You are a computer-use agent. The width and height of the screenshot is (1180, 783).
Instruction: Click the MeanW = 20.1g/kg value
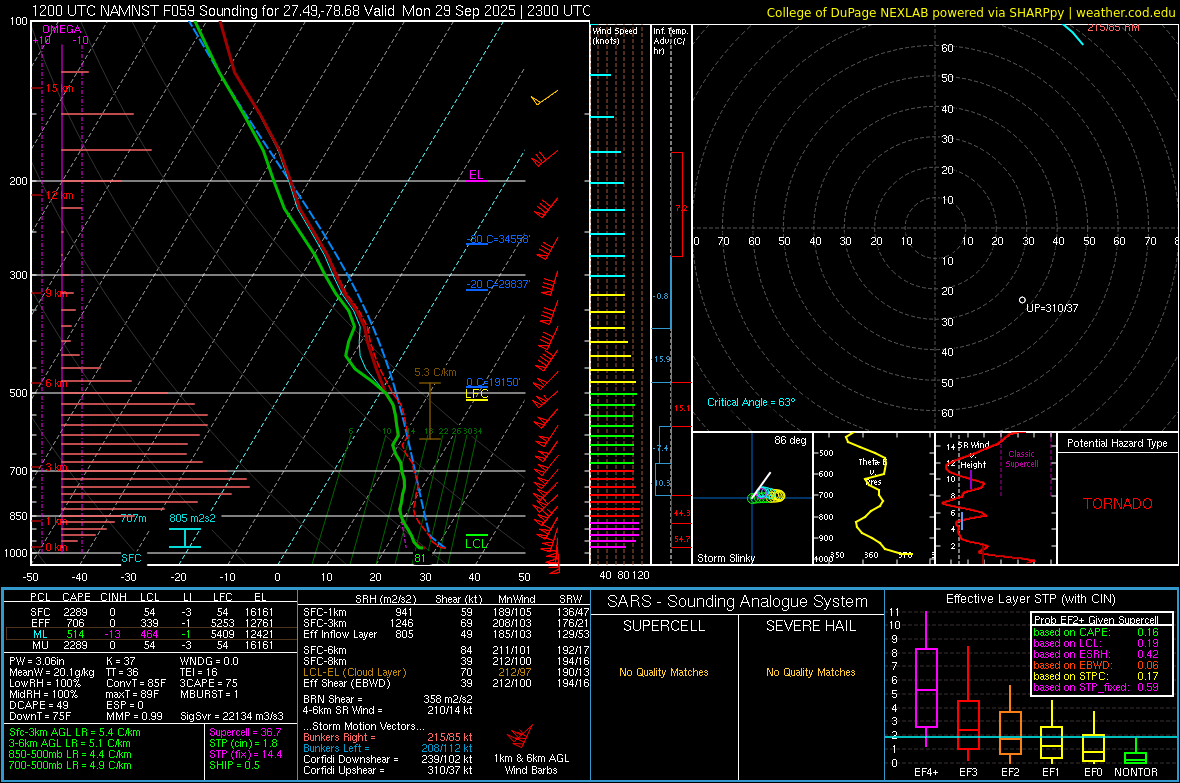52,672
